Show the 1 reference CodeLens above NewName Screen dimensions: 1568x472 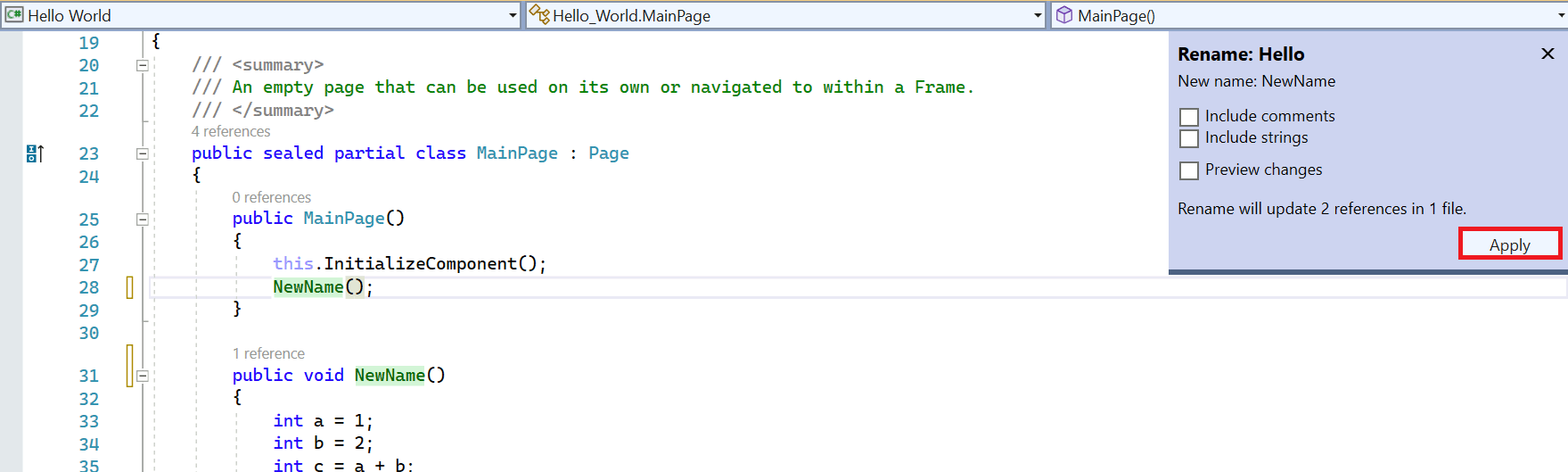click(268, 353)
